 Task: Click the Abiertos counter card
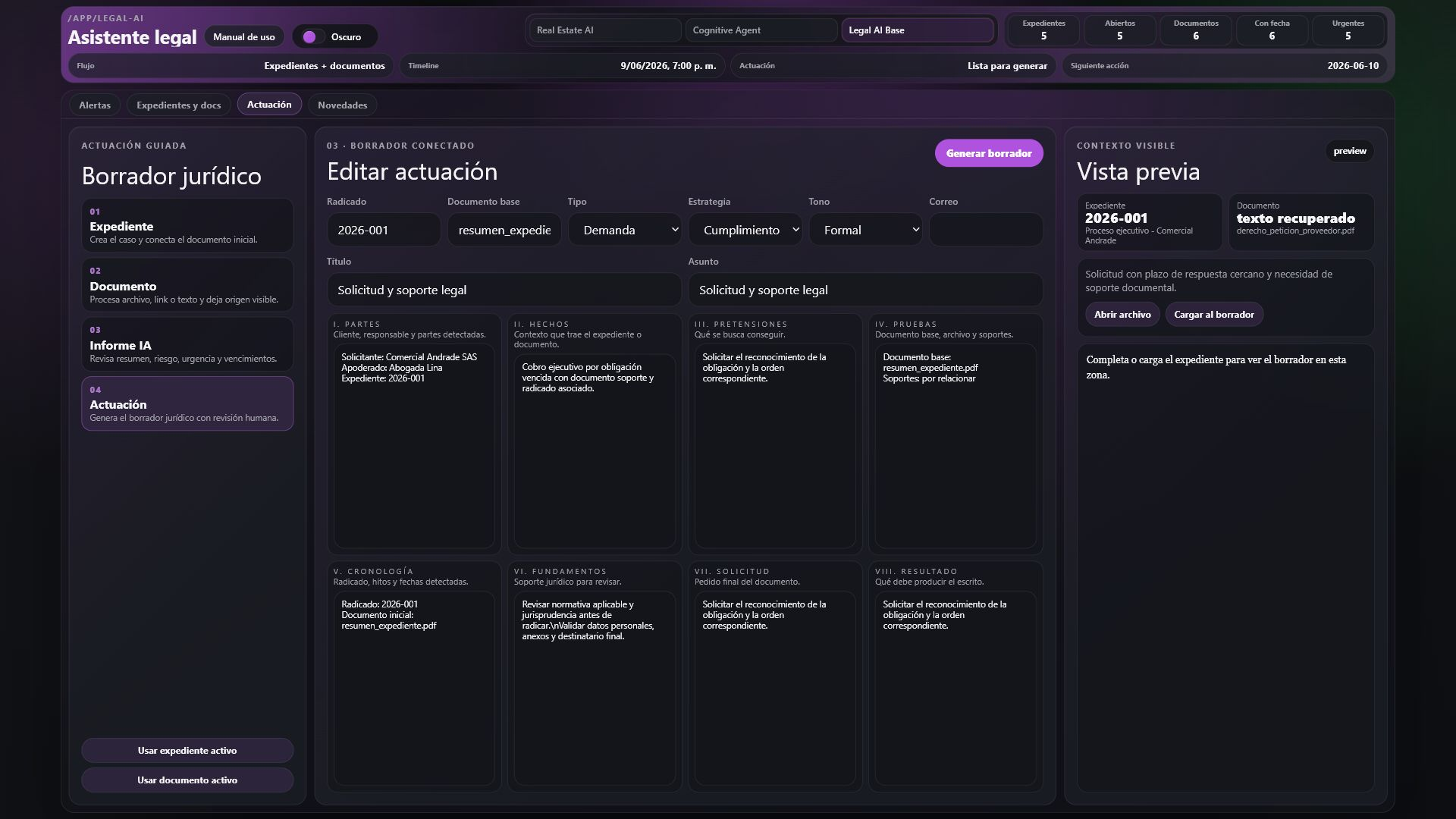point(1120,30)
